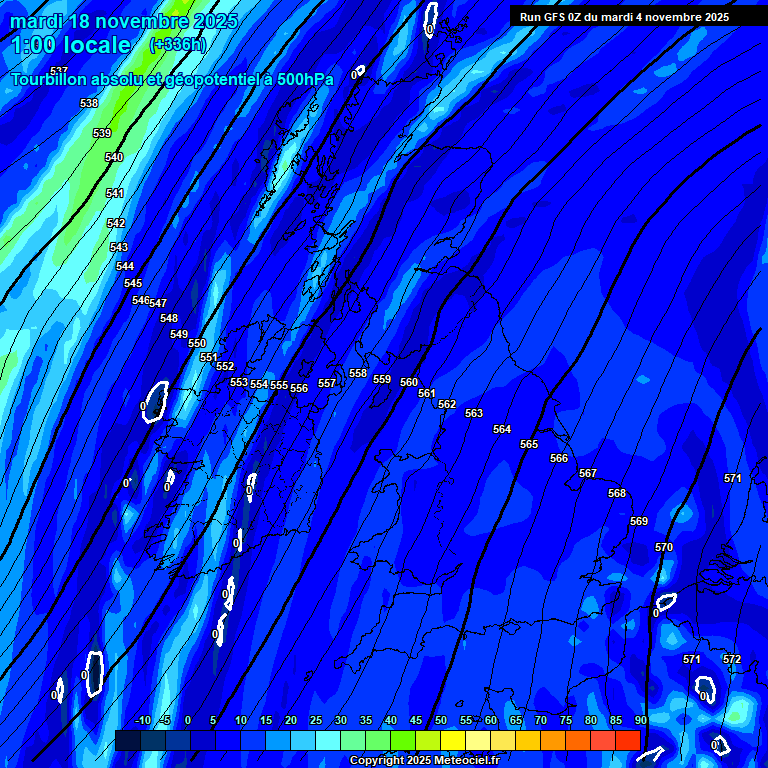Image resolution: width=768 pixels, height=768 pixels.
Task: Click the darkest navy swatch at legend's left end
Action: (128, 740)
